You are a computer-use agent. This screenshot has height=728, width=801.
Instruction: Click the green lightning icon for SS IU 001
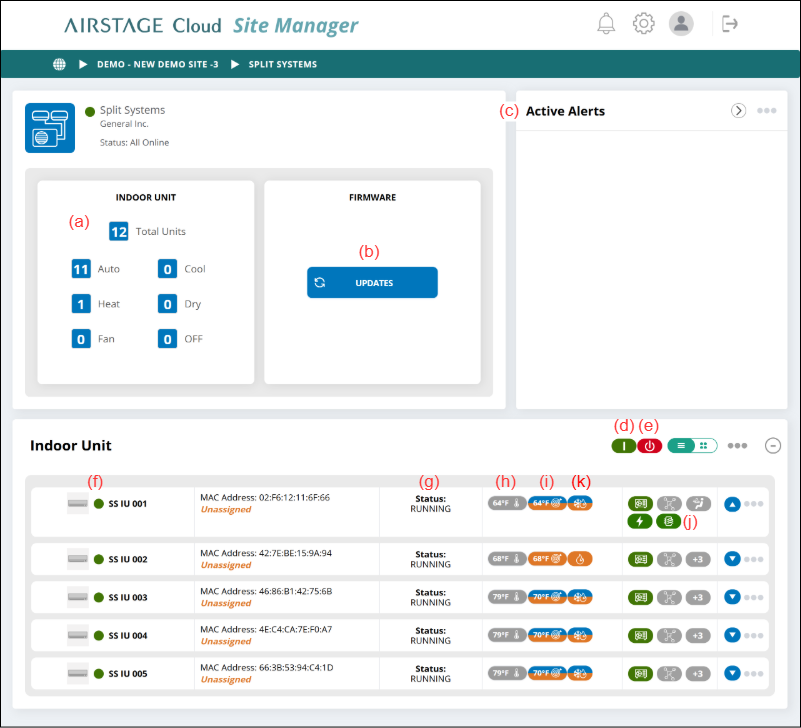[640, 521]
